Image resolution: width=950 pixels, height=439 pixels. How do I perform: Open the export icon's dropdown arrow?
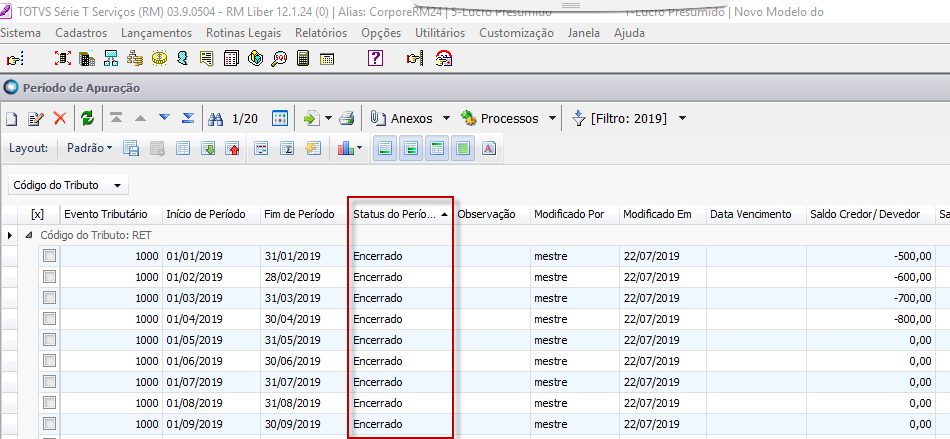click(328, 118)
